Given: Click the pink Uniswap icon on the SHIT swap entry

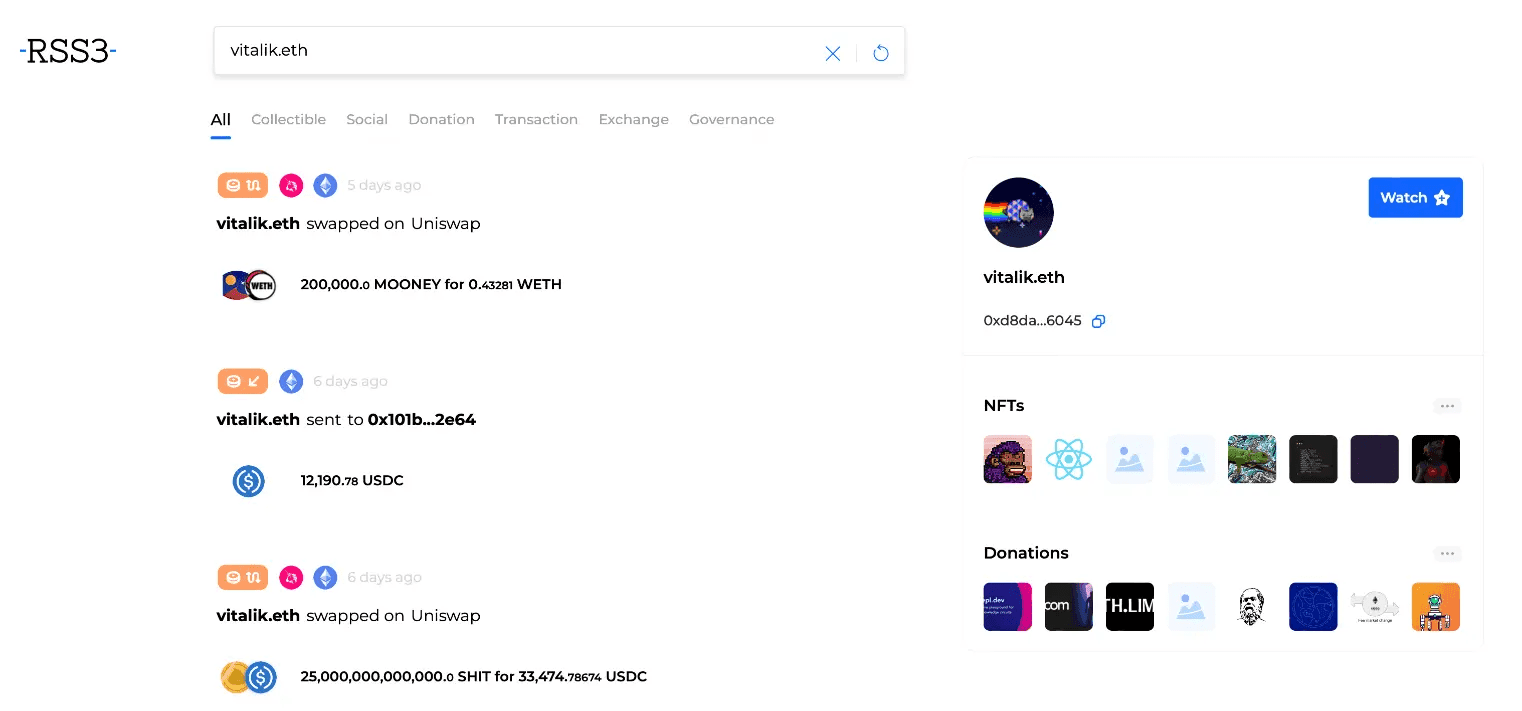Looking at the screenshot, I should coord(291,577).
